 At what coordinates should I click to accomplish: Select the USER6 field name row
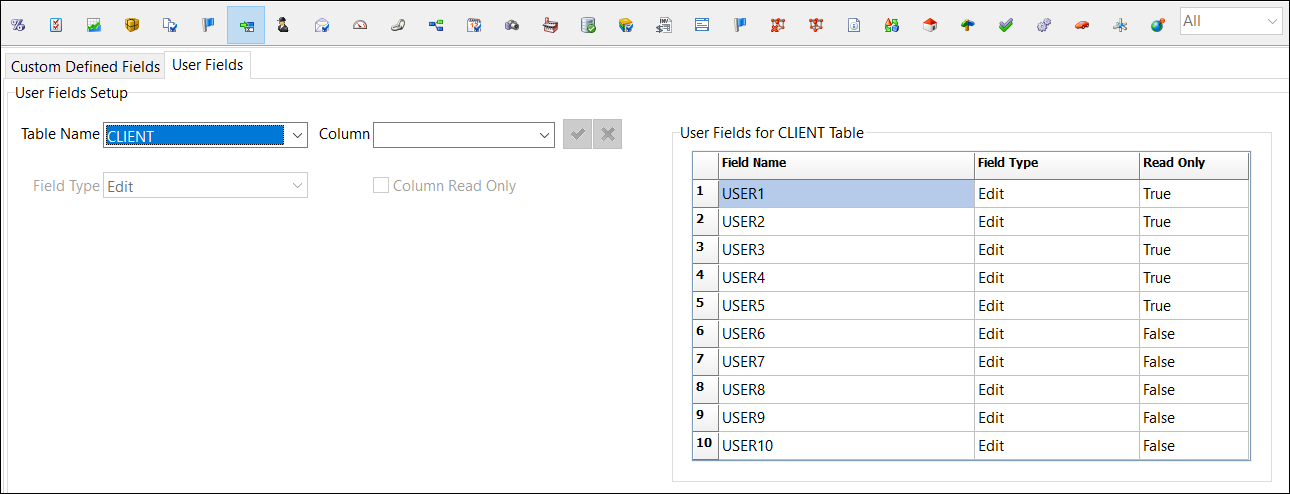tap(845, 334)
